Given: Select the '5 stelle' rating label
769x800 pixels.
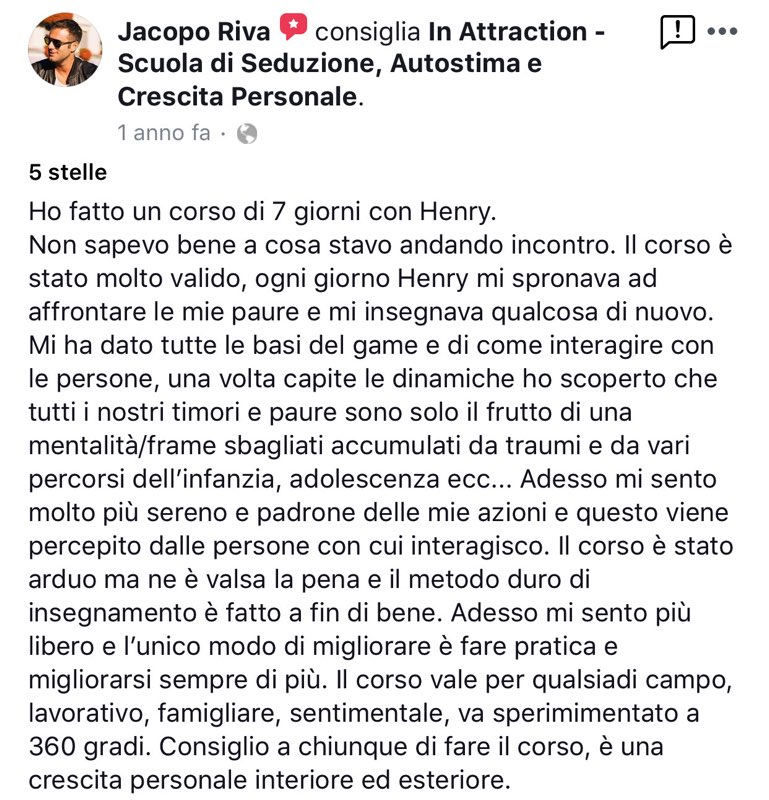Looking at the screenshot, I should (68, 172).
